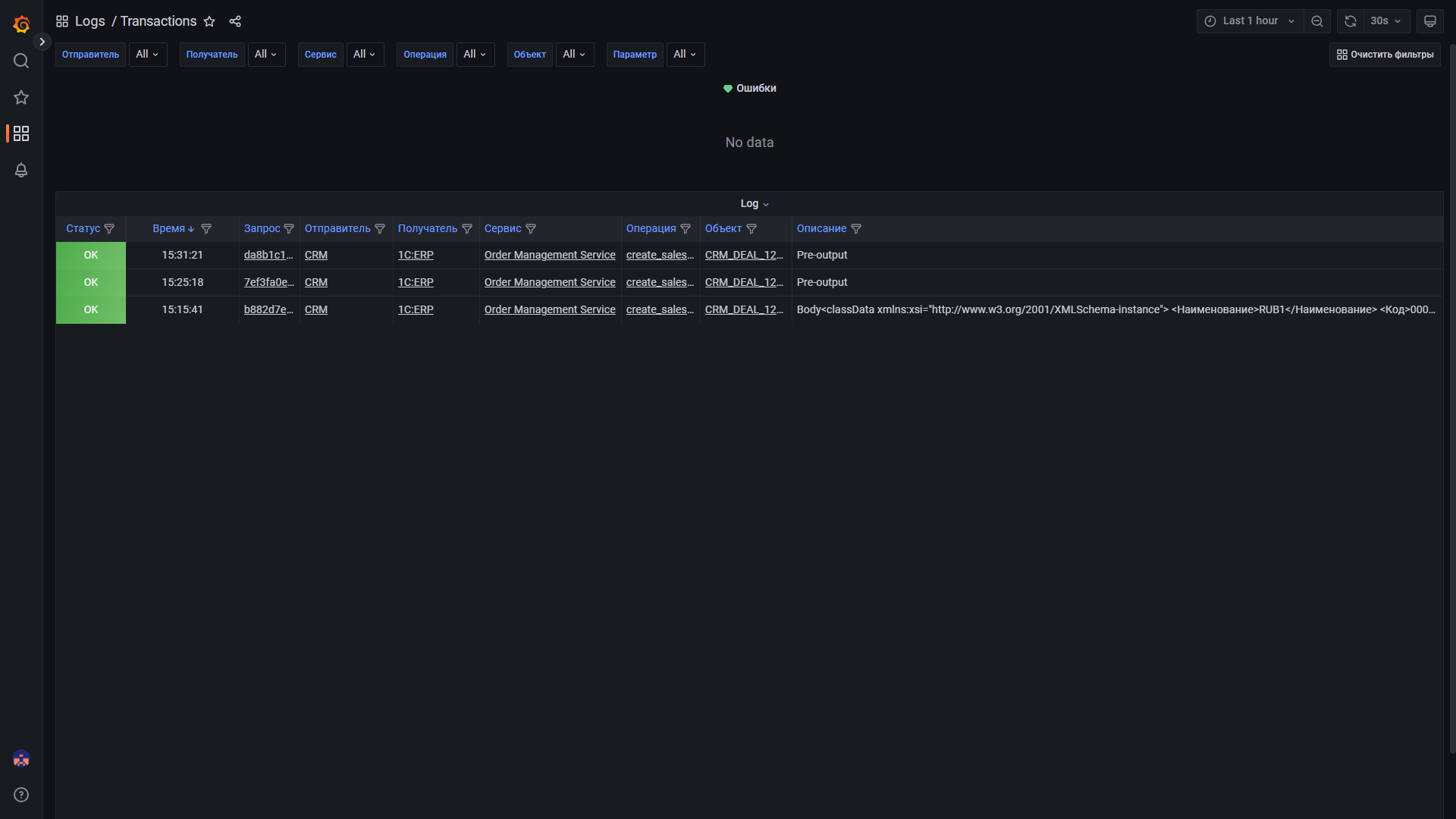
Task: Click create_sales operation in 15:31:21 row
Action: click(x=660, y=255)
